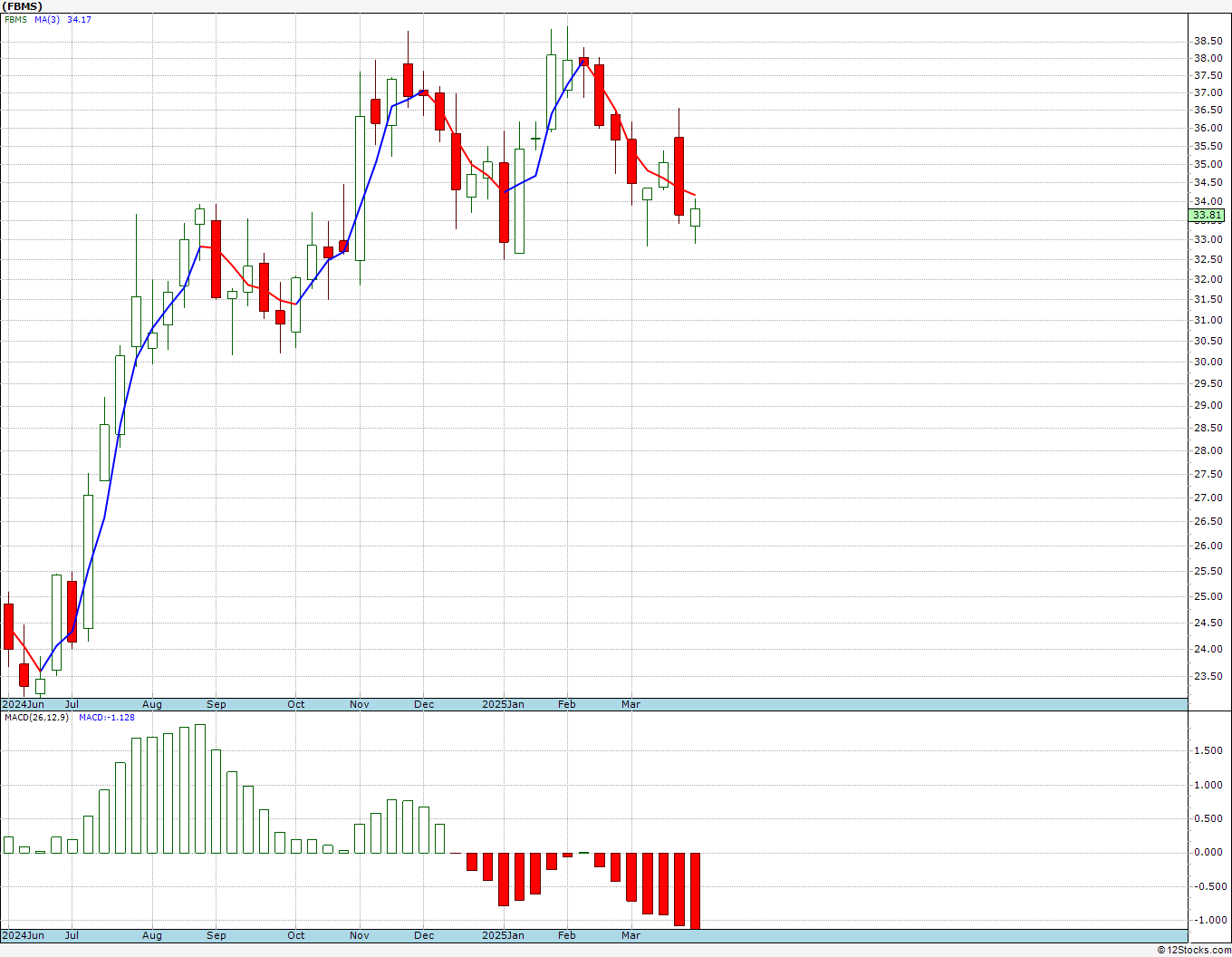The image size is (1232, 957).
Task: Click 2024Jun on the price chart axis
Action: (23, 704)
